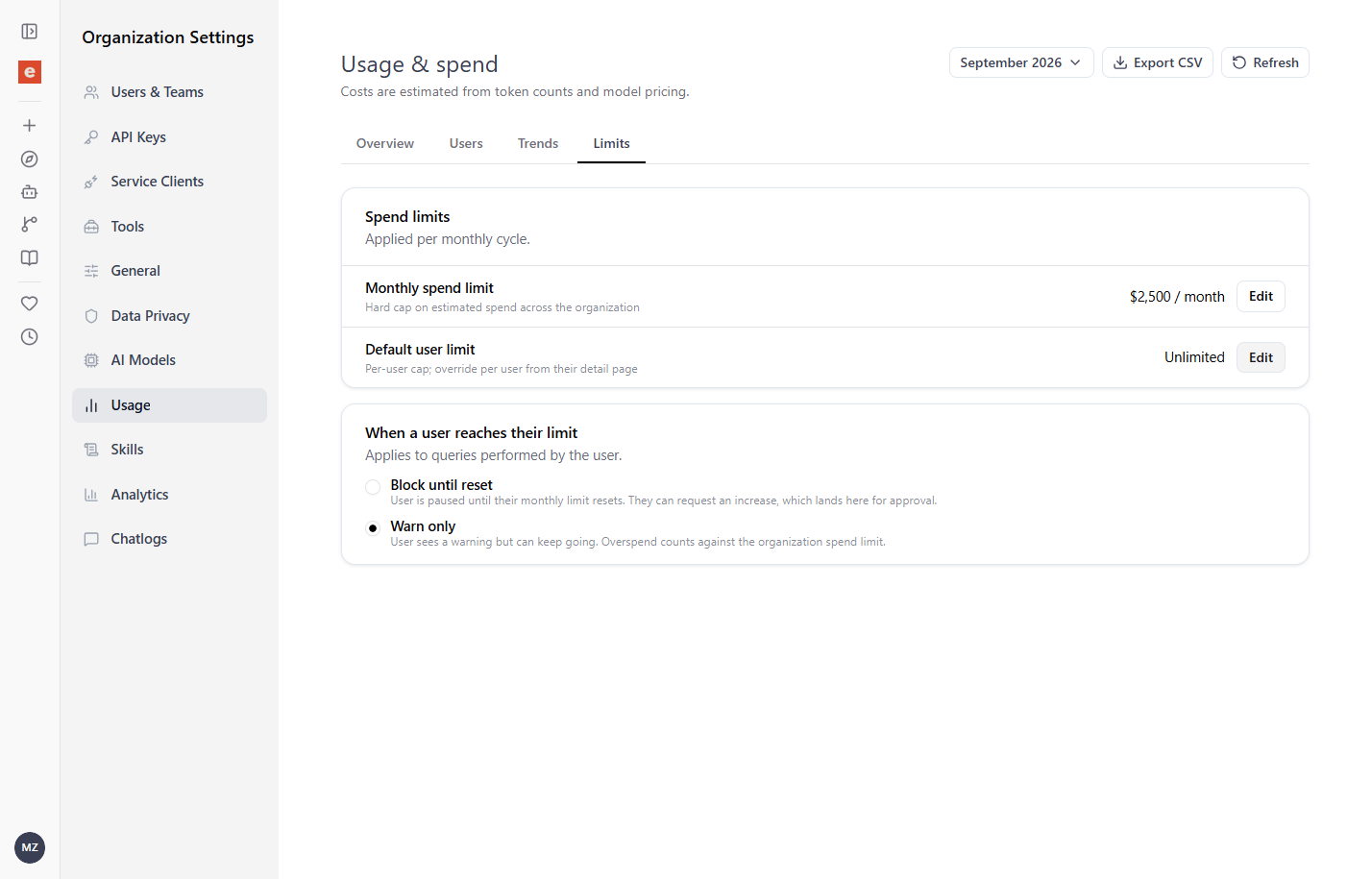Screen dimensions: 1372x879
Task: Click the Chatlogs speech bubble icon
Action: (x=91, y=539)
